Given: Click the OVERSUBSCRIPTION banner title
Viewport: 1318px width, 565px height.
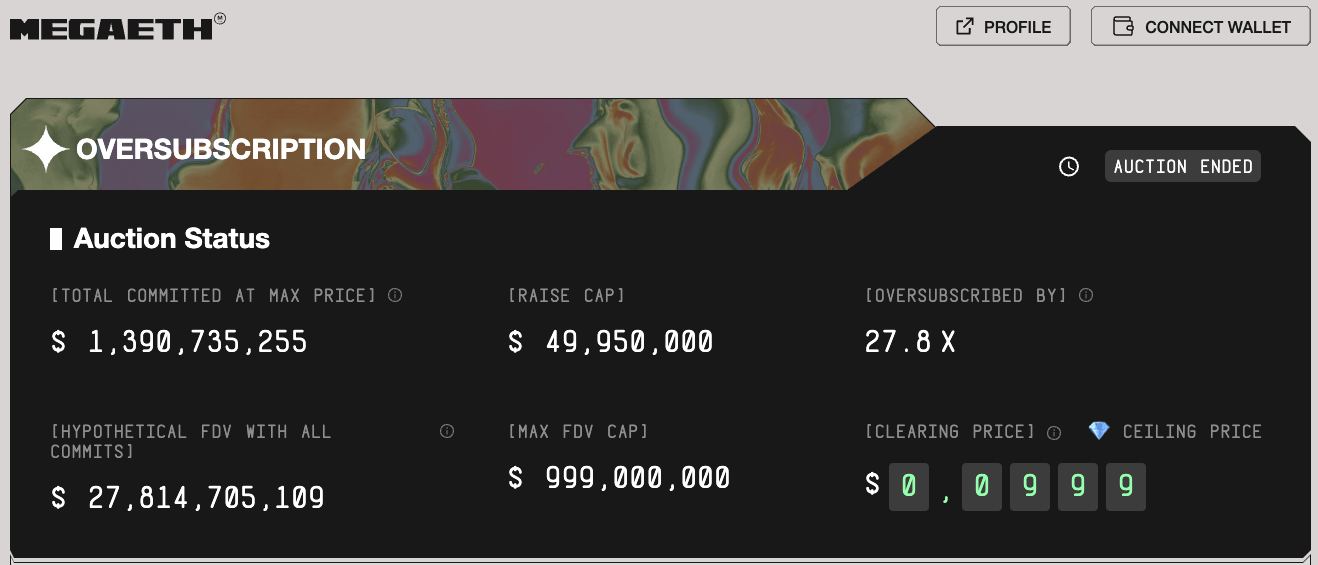Looking at the screenshot, I should [x=221, y=150].
